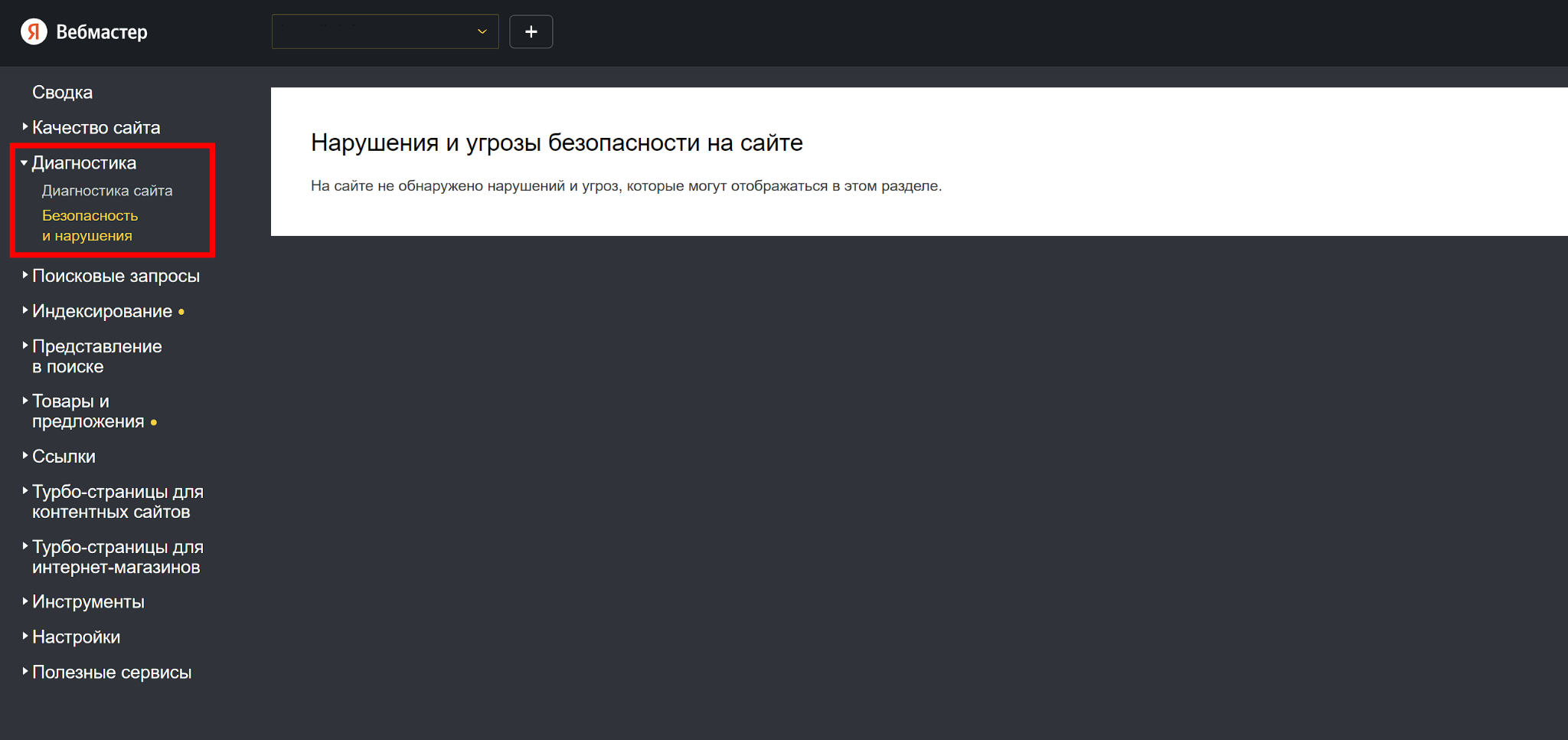Select Качество сайта menu item
This screenshot has width=1568, height=740.
point(96,127)
